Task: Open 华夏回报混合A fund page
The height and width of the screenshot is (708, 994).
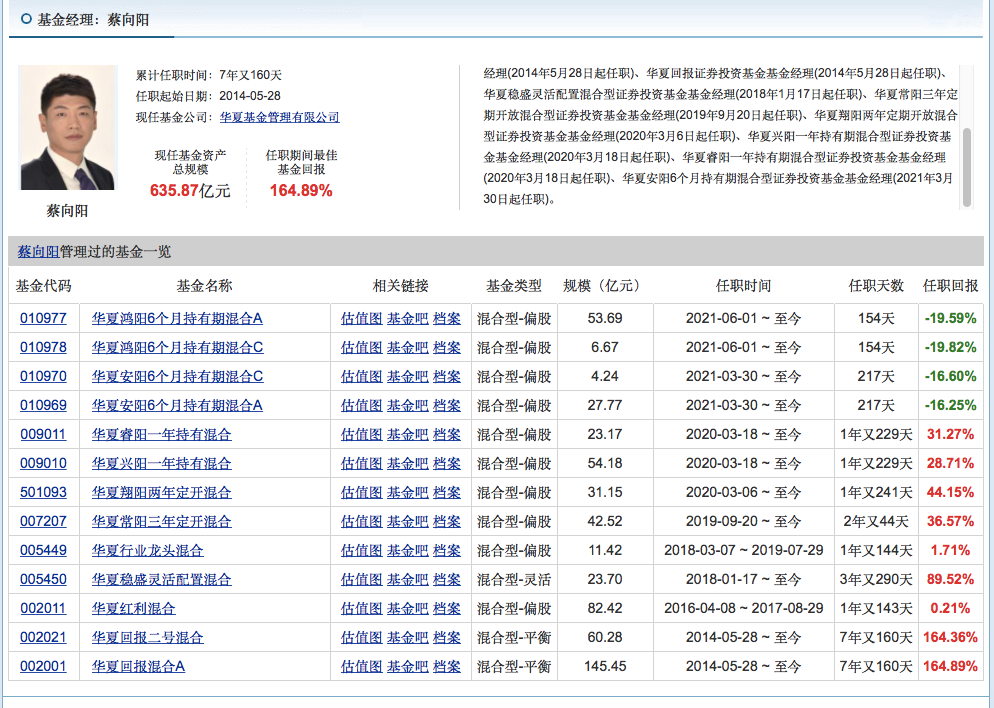Action: [138, 667]
